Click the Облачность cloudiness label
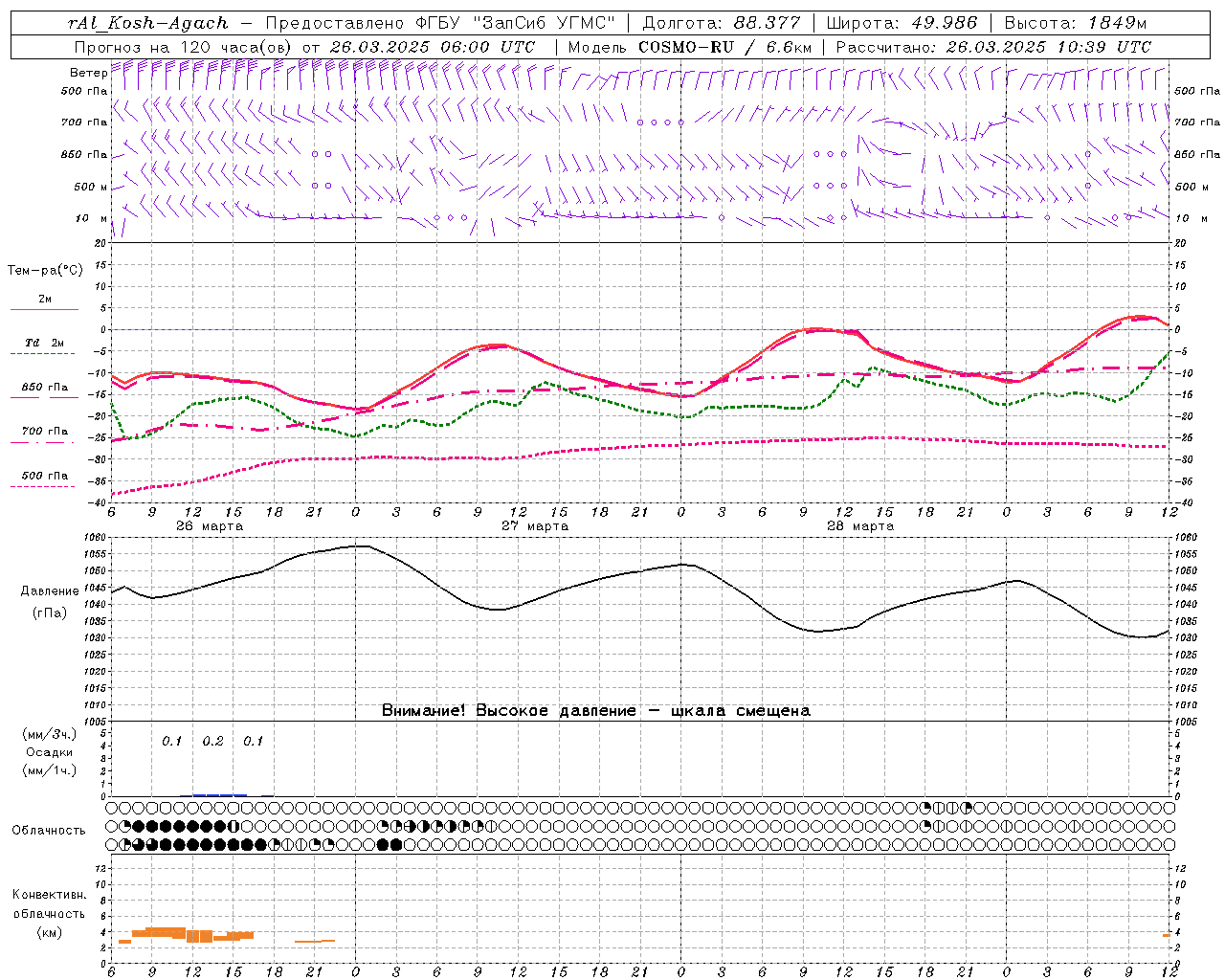The height and width of the screenshot is (980, 1225). pyautogui.click(x=49, y=831)
